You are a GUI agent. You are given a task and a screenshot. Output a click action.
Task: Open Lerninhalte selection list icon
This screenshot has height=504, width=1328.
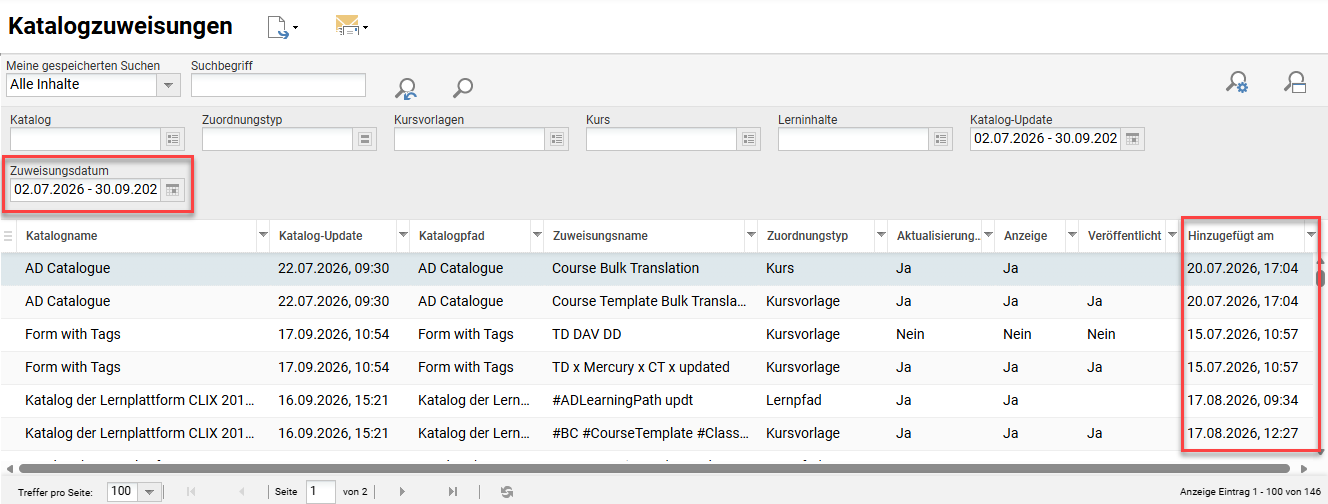[940, 139]
